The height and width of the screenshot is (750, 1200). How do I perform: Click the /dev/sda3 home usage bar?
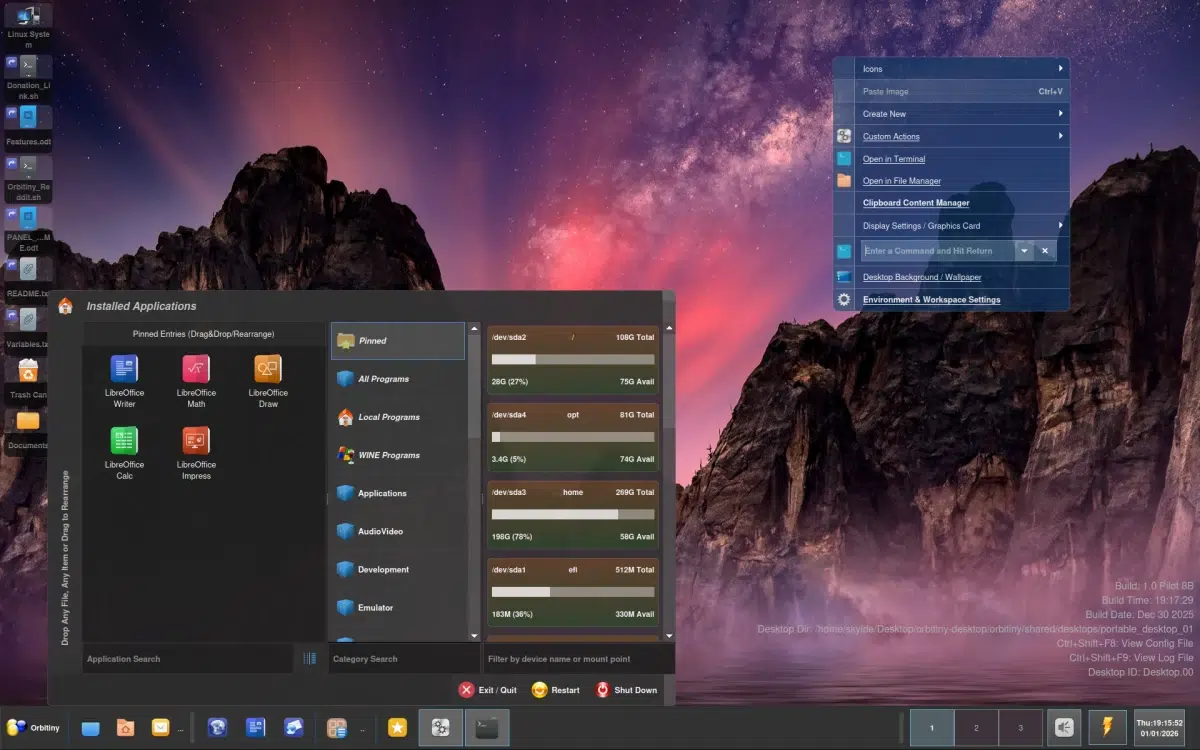pyautogui.click(x=572, y=513)
